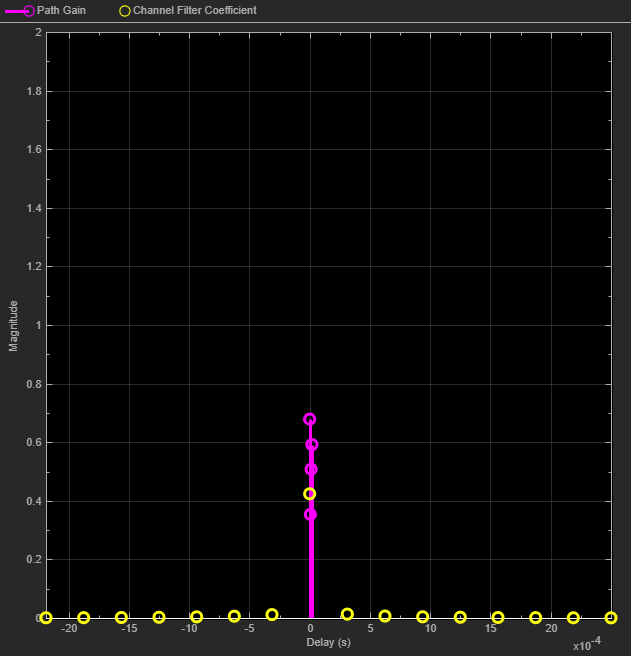Image resolution: width=631 pixels, height=656 pixels.
Task: Click the magenta marker near magnitude 0.5
Action: tap(311, 469)
